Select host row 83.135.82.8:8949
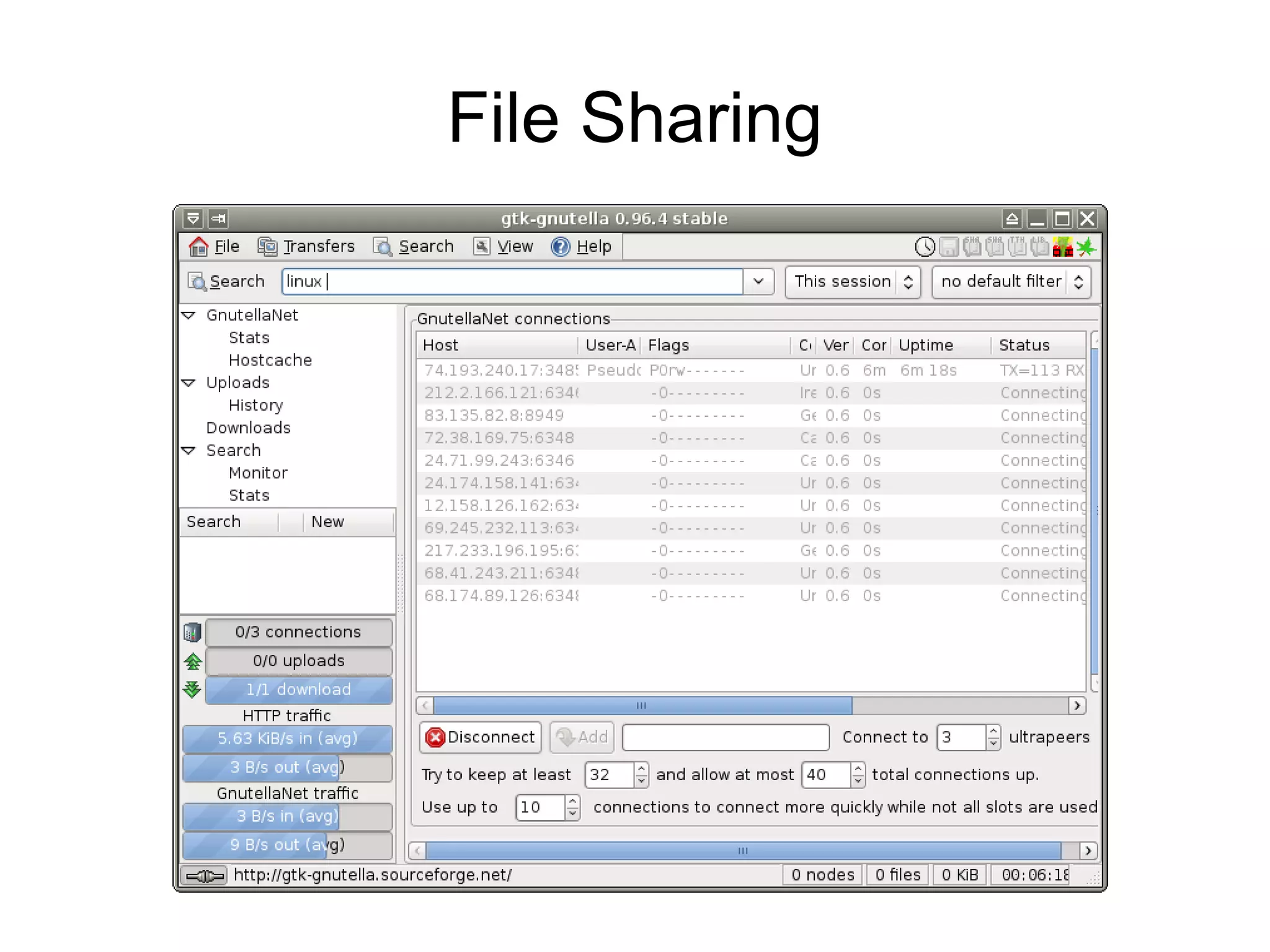Image resolution: width=1270 pixels, height=952 pixels. click(751, 416)
